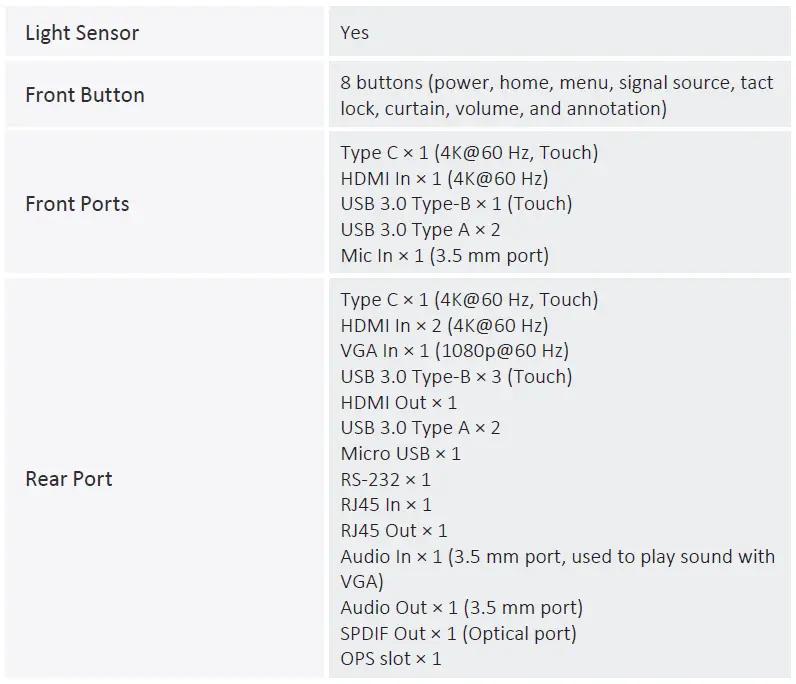The width and height of the screenshot is (796, 684).
Task: Click the Front Ports row label
Action: (x=77, y=204)
